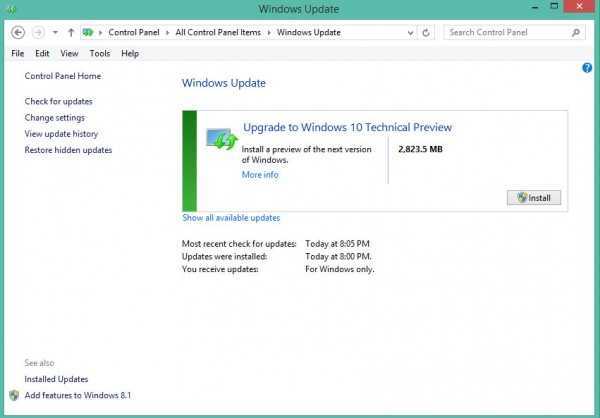Open View update history
The height and width of the screenshot is (418, 600).
click(61, 134)
